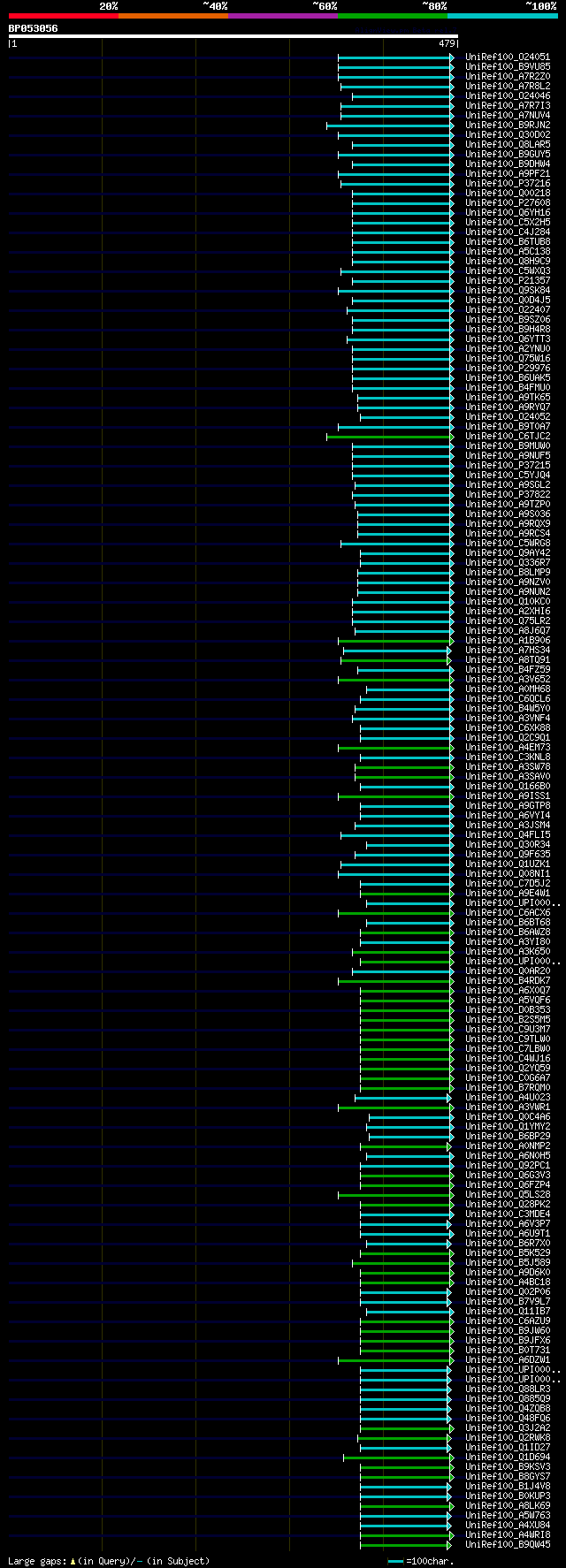Click the UniRef100_Q166B0 label
The width and height of the screenshot is (566, 1568).
pos(508,786)
